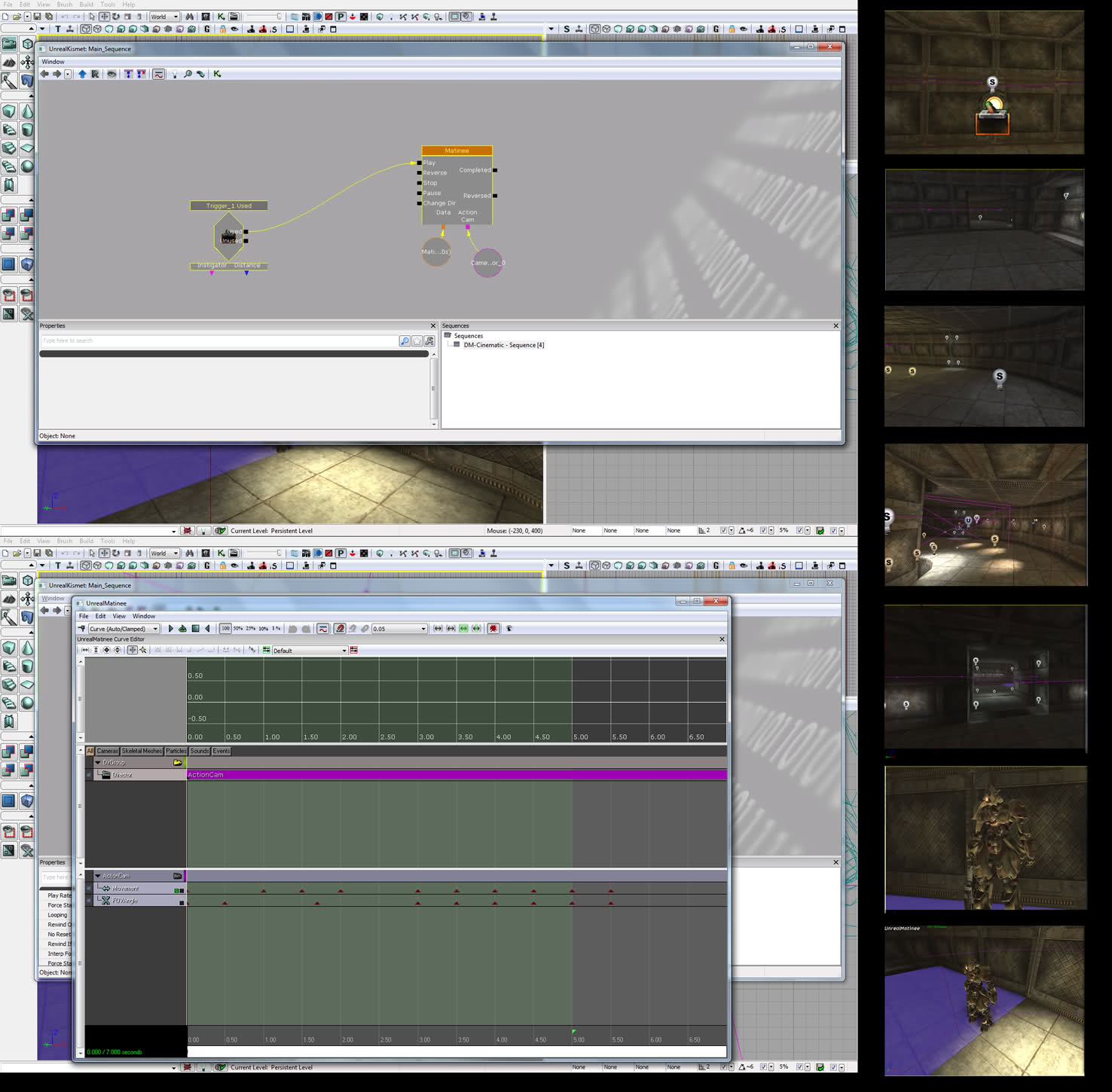The height and width of the screenshot is (1092, 1112).
Task: Open the Curve (Auto/Clamped) interpolation dropdown
Action: pyautogui.click(x=124, y=628)
